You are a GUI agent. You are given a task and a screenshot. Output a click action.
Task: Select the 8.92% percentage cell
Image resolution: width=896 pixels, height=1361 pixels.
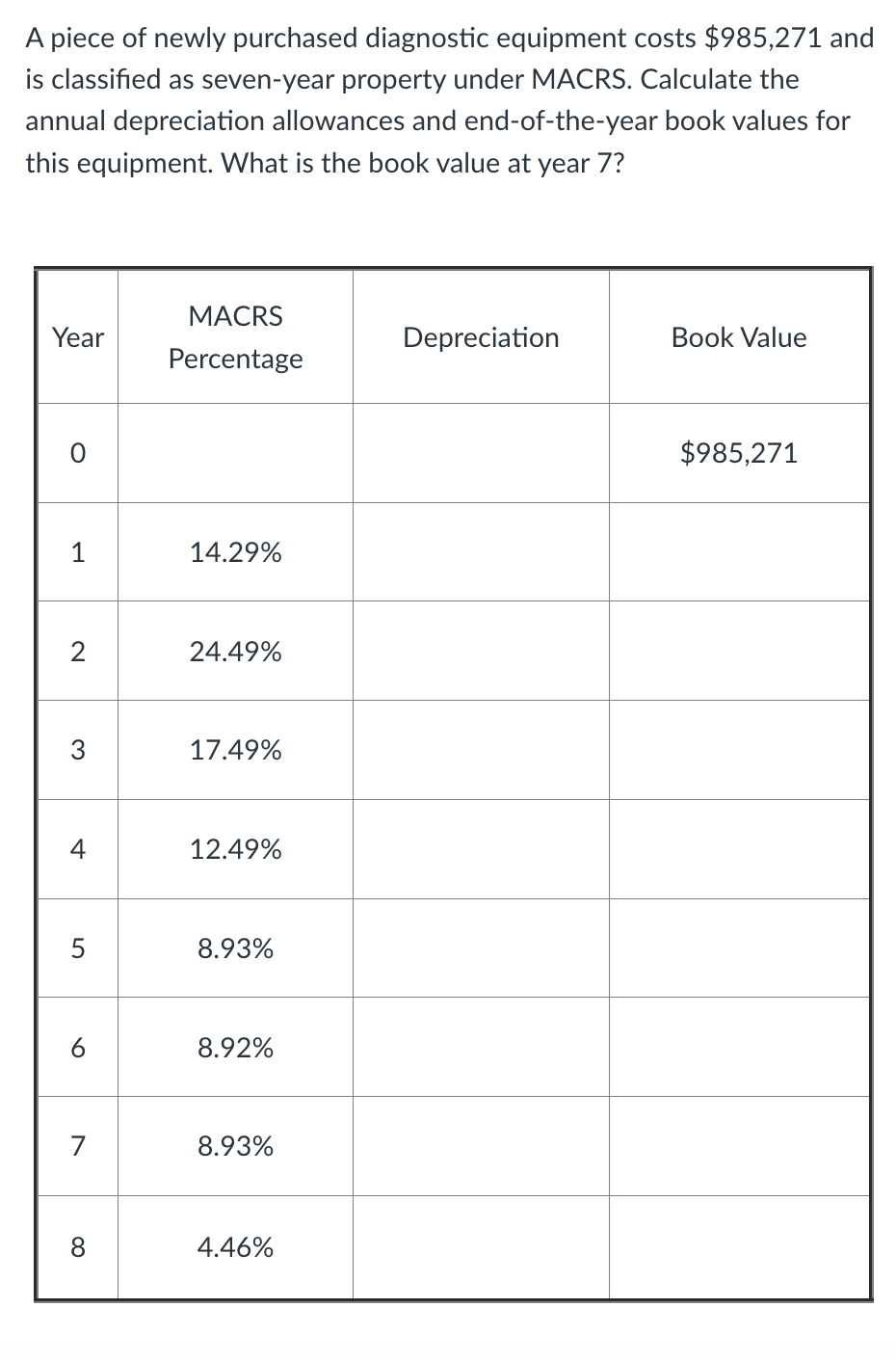pos(235,1048)
